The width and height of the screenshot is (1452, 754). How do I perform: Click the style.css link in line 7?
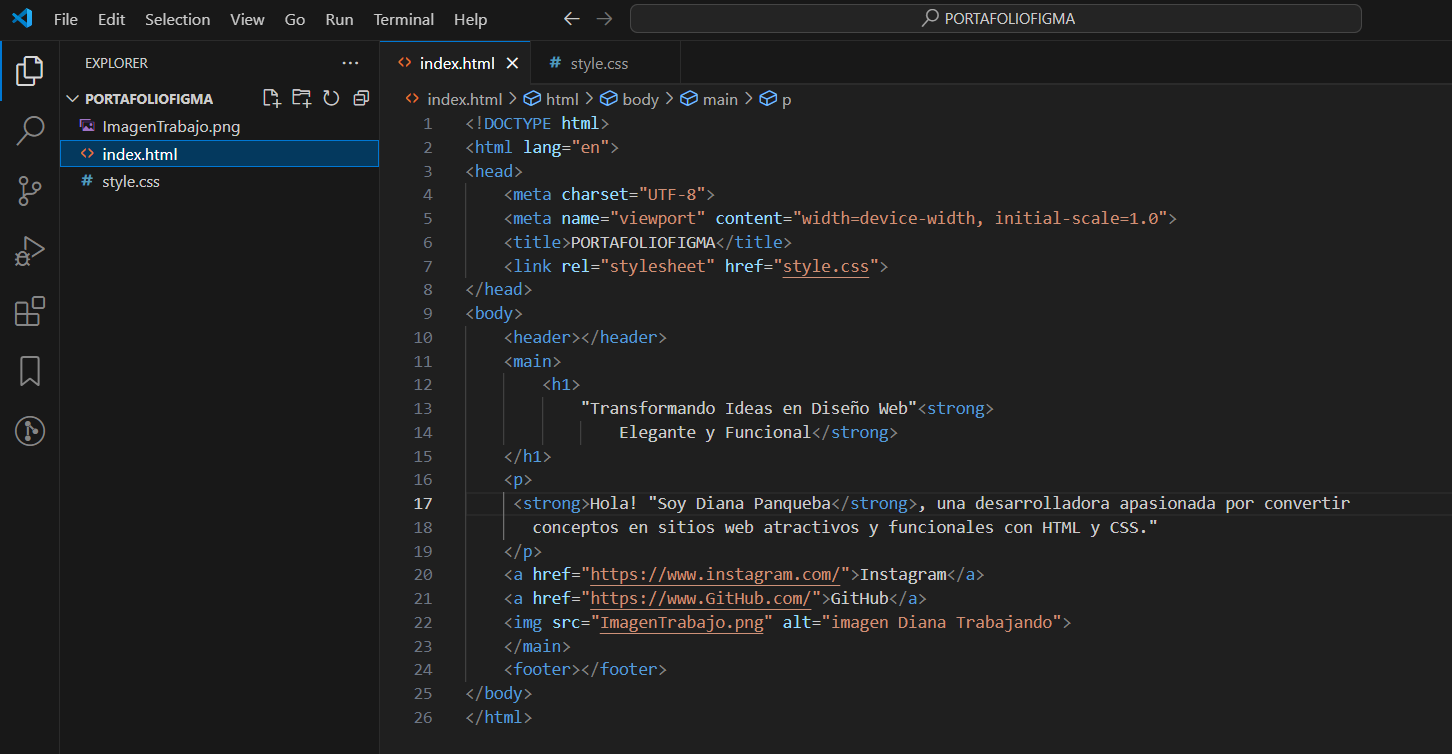826,266
